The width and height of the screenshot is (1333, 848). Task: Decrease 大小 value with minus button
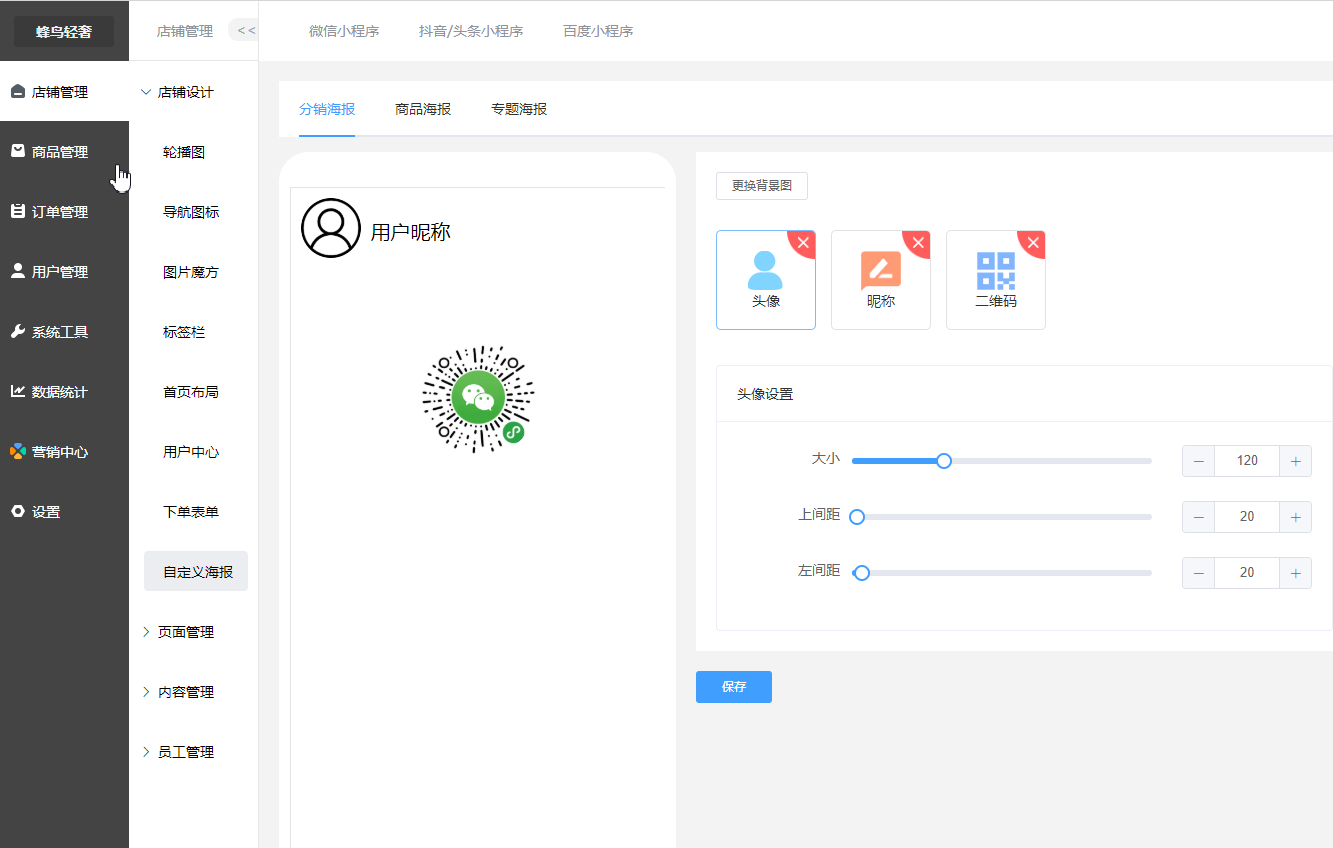1198,461
